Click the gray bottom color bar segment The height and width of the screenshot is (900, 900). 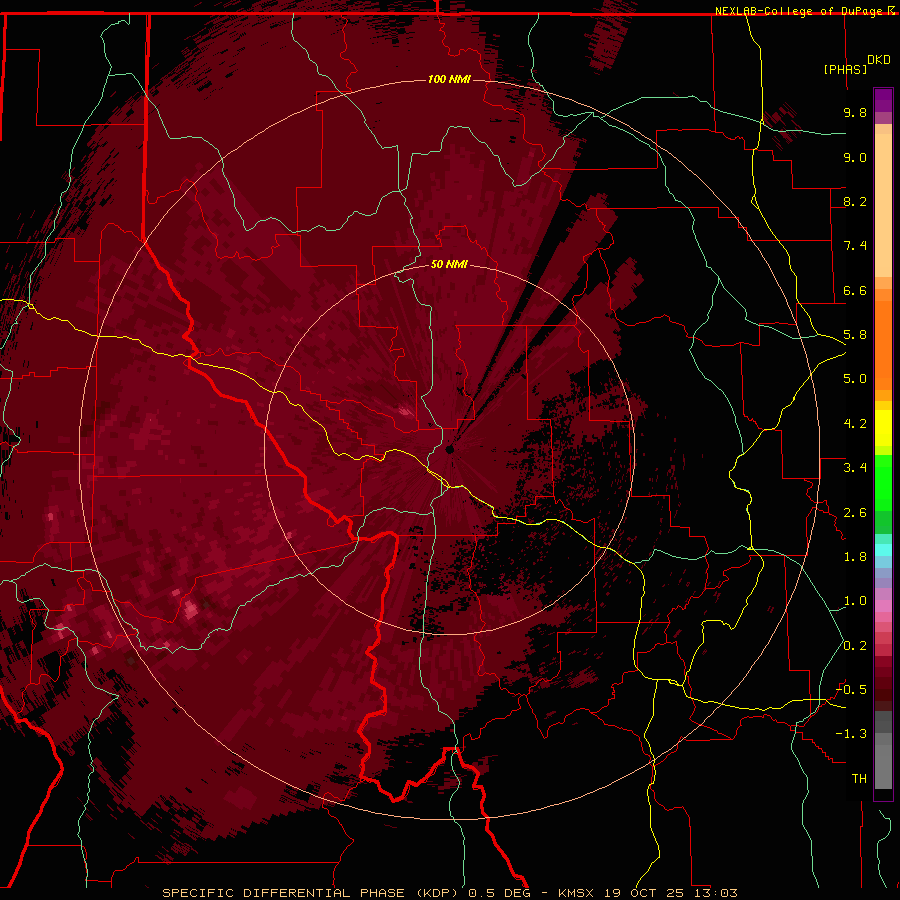883,763
